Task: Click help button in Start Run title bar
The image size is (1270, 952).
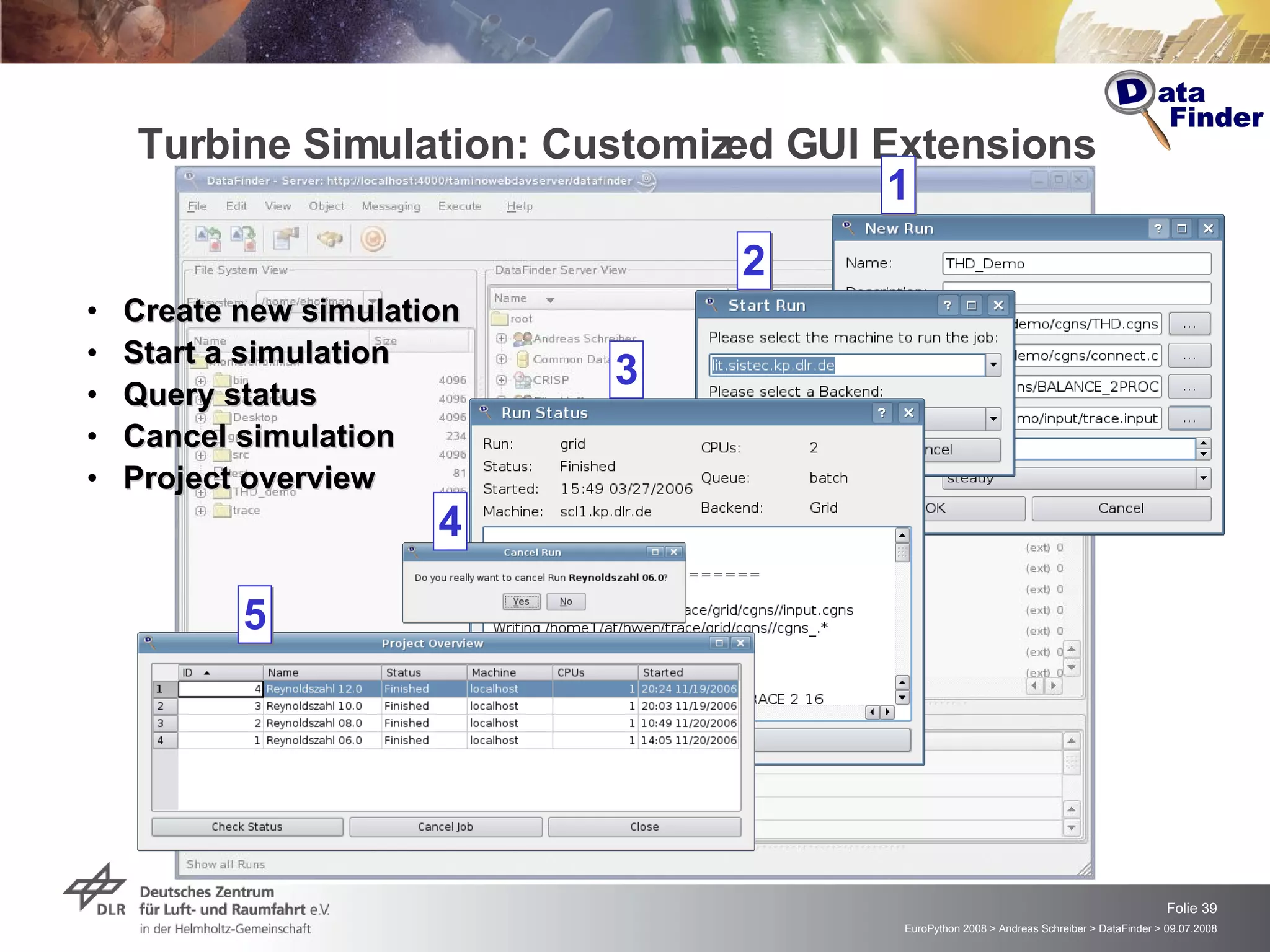Action: click(947, 305)
